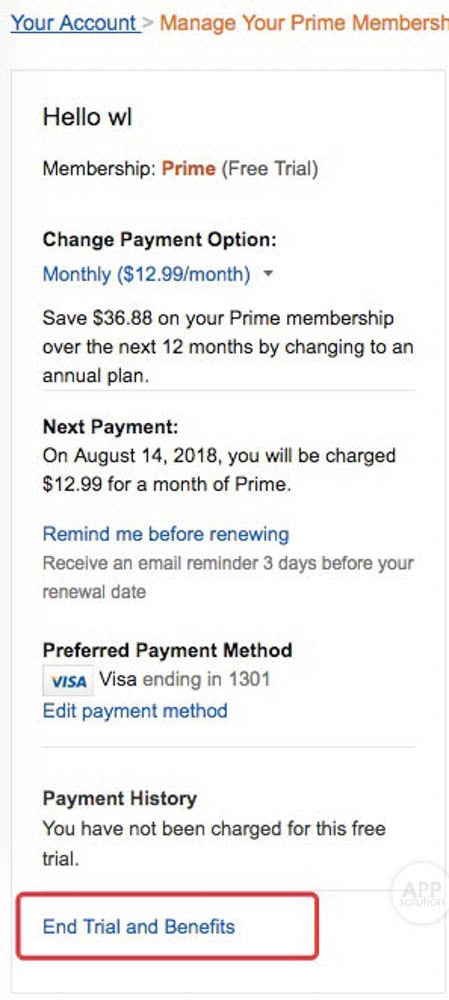Click the Payment History heading
This screenshot has width=449, height=1000.
119,798
